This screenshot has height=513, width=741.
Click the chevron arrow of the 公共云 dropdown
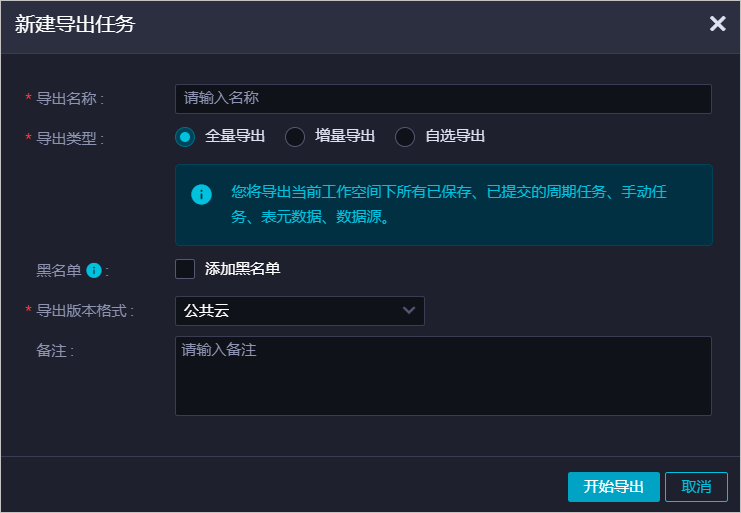pos(408,311)
